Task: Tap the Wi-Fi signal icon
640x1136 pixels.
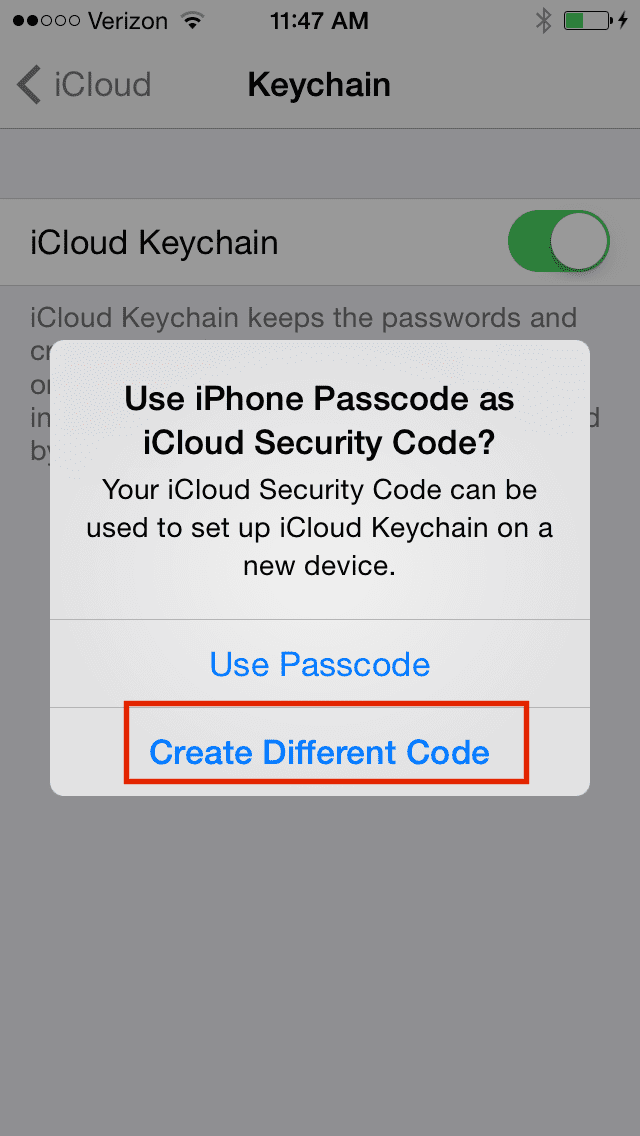Action: [192, 20]
